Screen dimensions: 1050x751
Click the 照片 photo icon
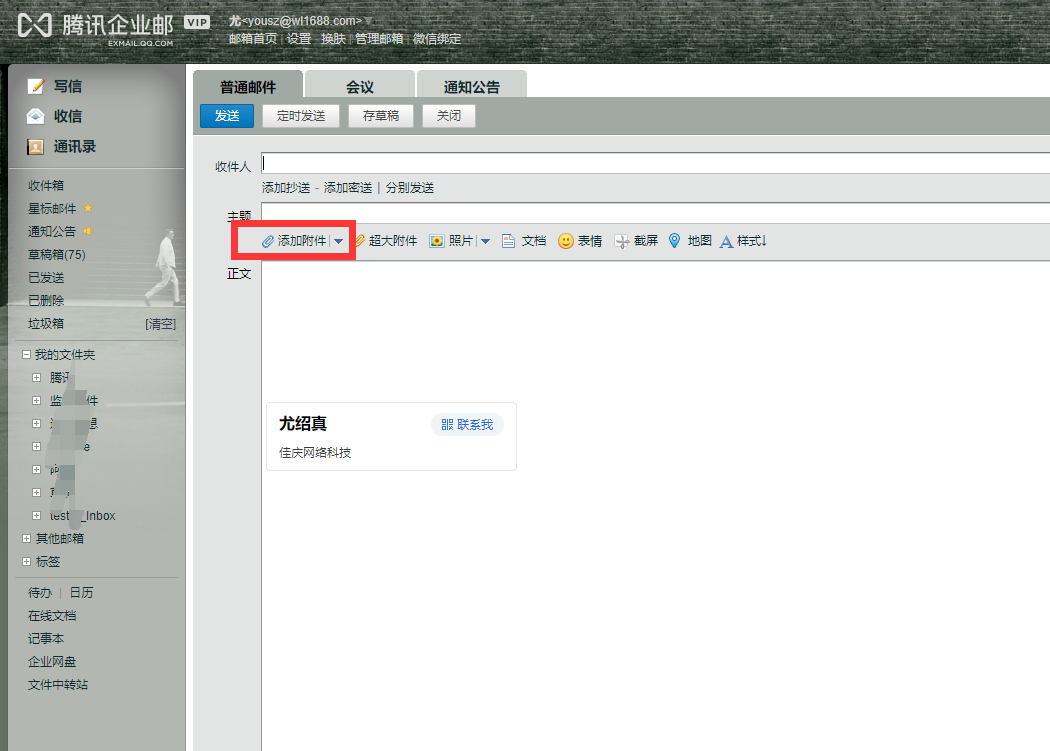coord(437,241)
